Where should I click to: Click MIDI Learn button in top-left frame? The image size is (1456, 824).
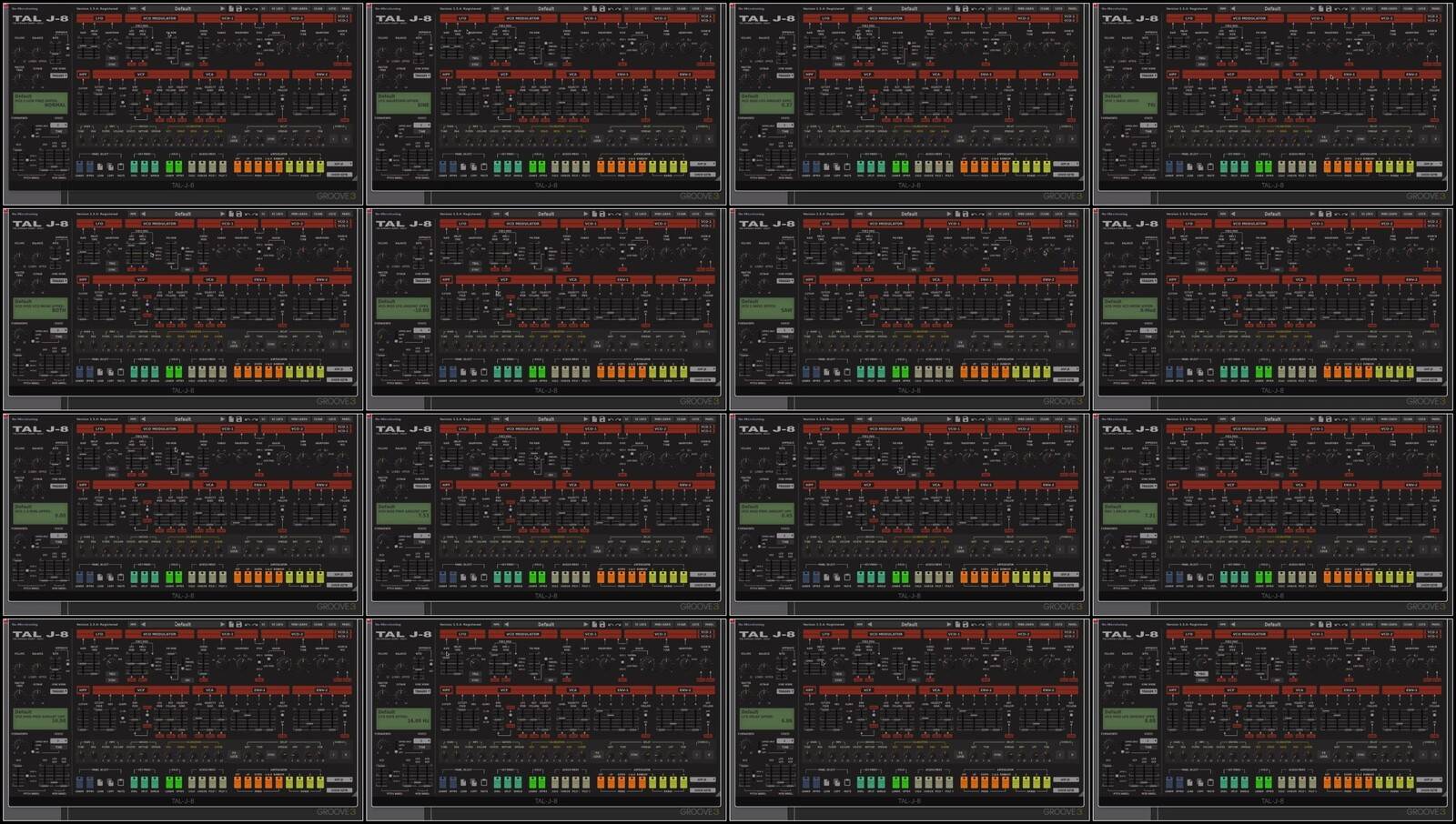(x=299, y=9)
